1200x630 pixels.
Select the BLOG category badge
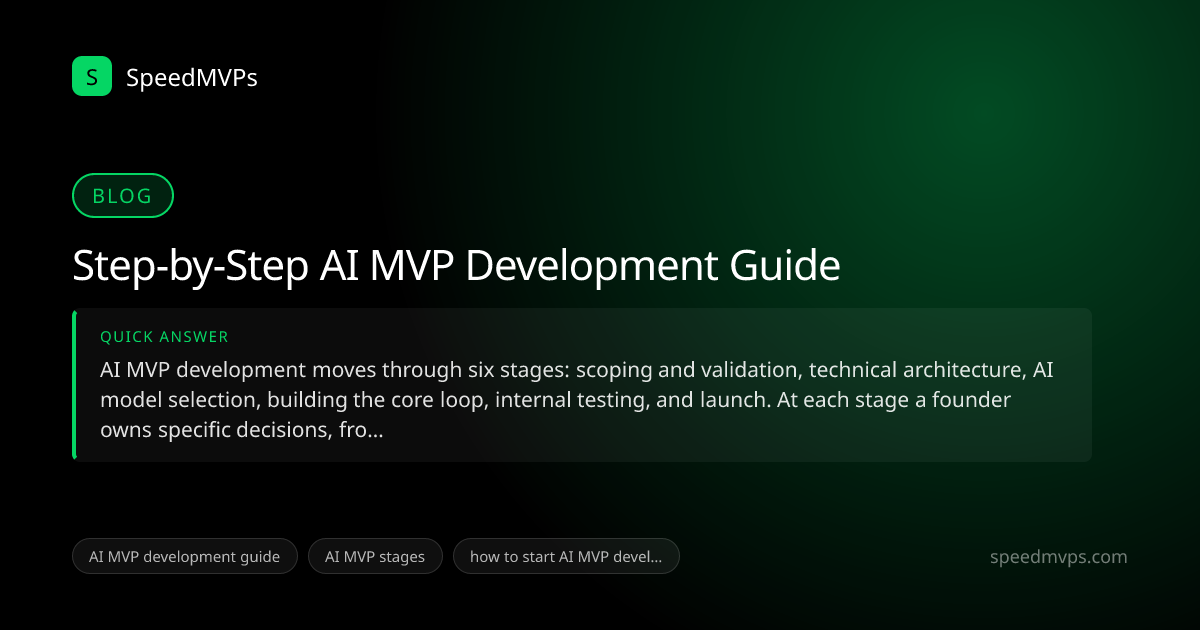coord(123,196)
